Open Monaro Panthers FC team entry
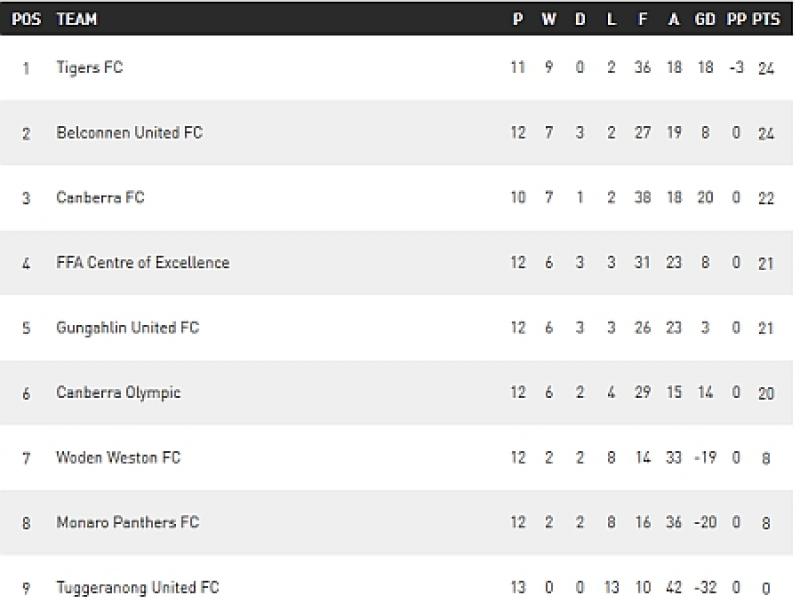This screenshot has height=611, width=800. click(x=127, y=522)
